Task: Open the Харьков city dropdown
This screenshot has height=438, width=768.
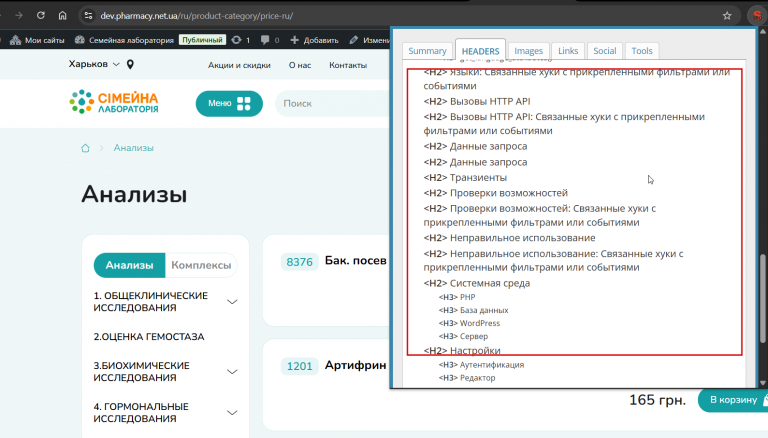Action: pos(94,64)
